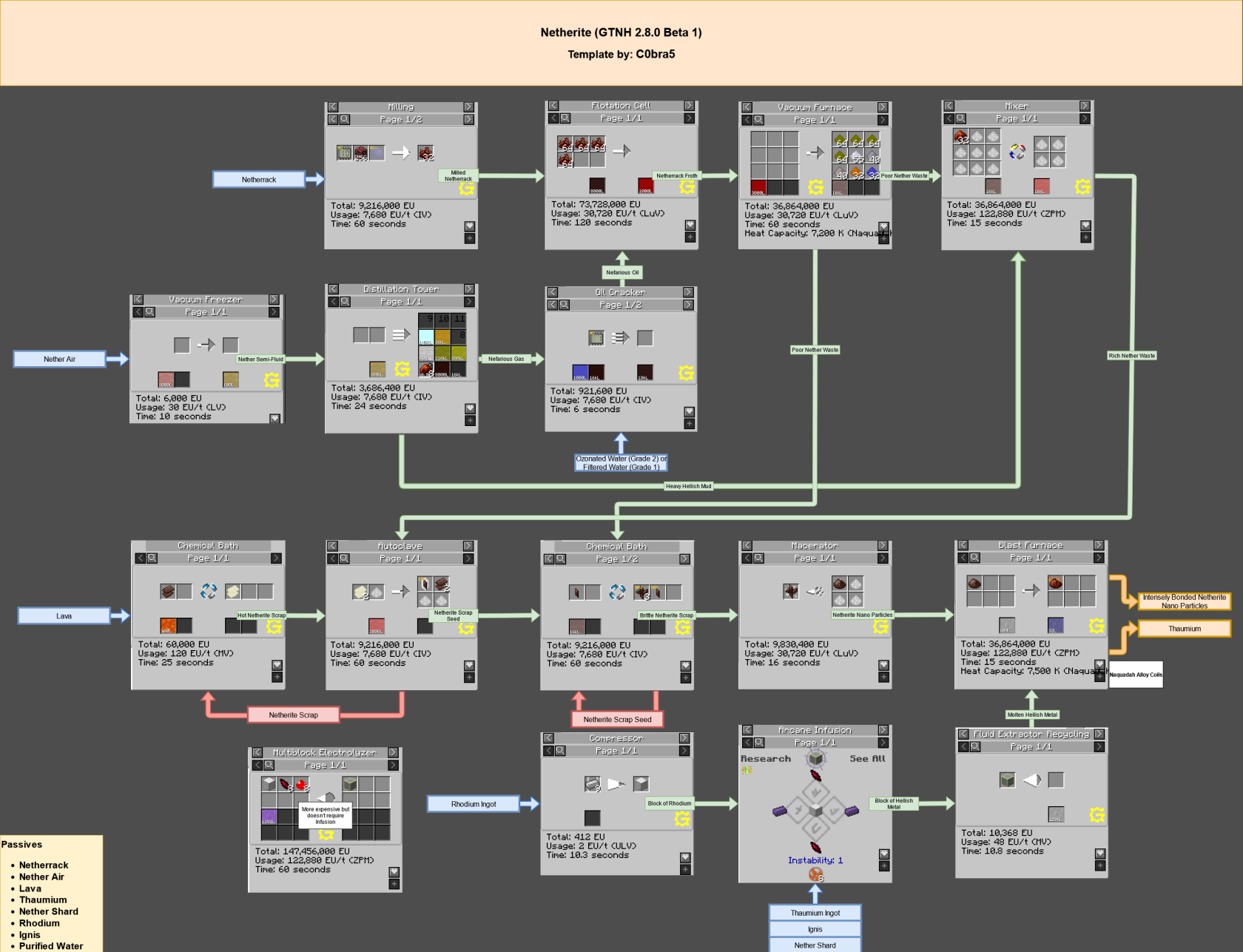Select the Netherrack input item in Milling
1243x952 pixels.
tap(360, 153)
